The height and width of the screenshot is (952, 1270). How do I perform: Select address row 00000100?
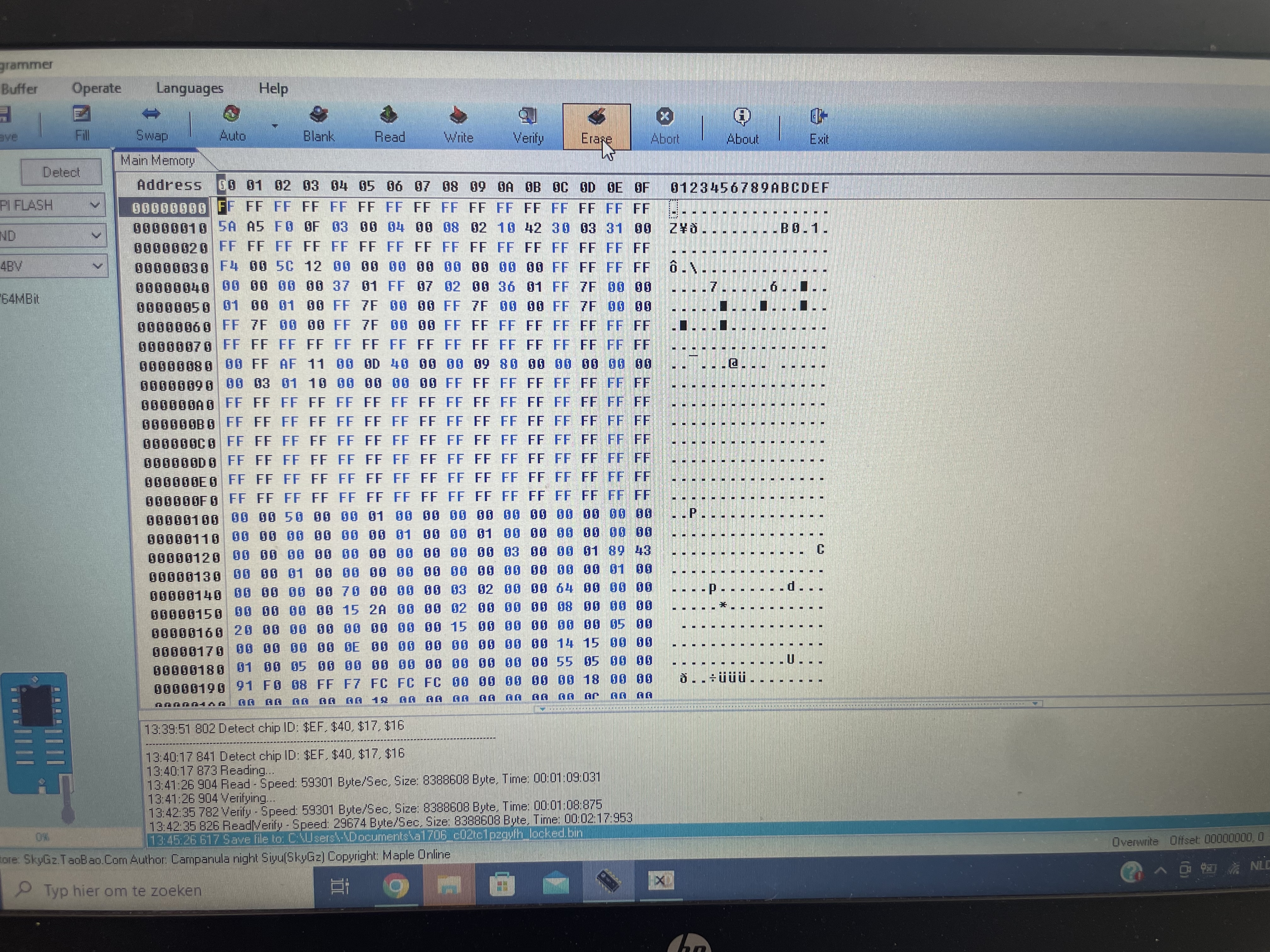pyautogui.click(x=183, y=520)
